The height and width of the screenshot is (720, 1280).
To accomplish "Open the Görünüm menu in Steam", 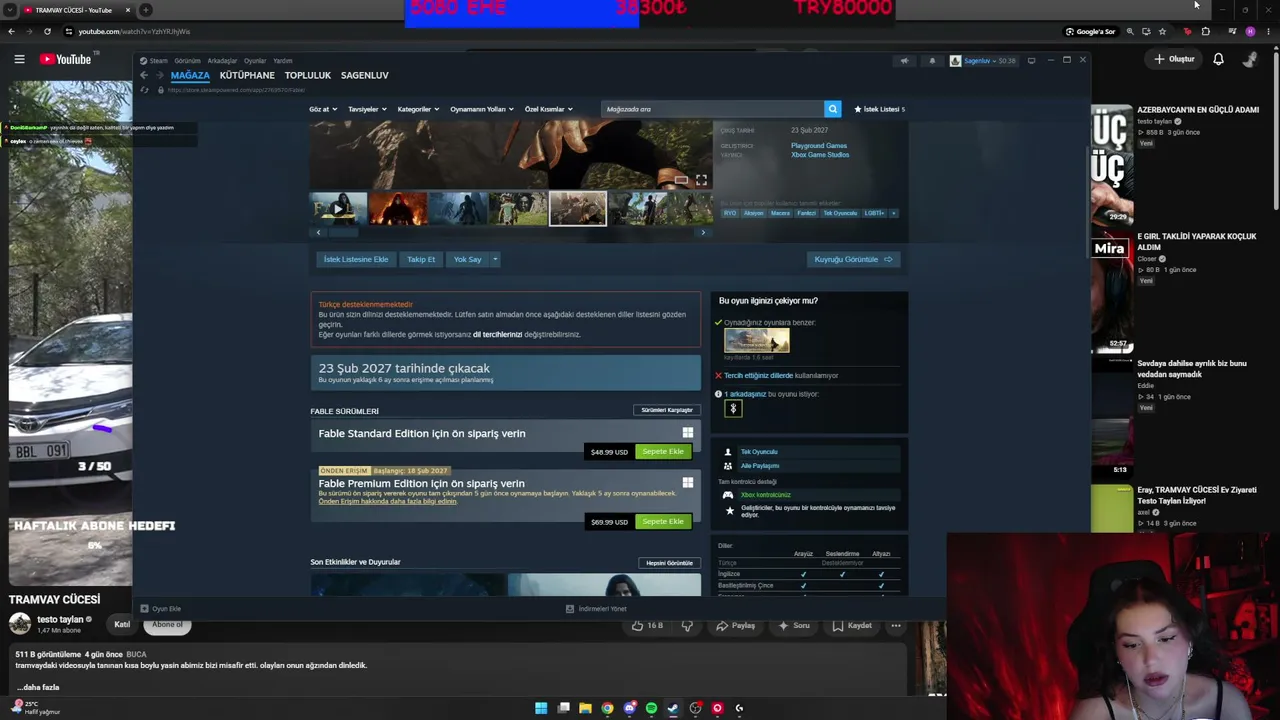I will [x=187, y=61].
